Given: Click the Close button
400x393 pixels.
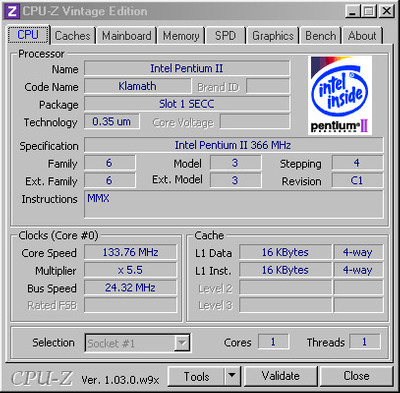Looking at the screenshot, I should coord(356,377).
